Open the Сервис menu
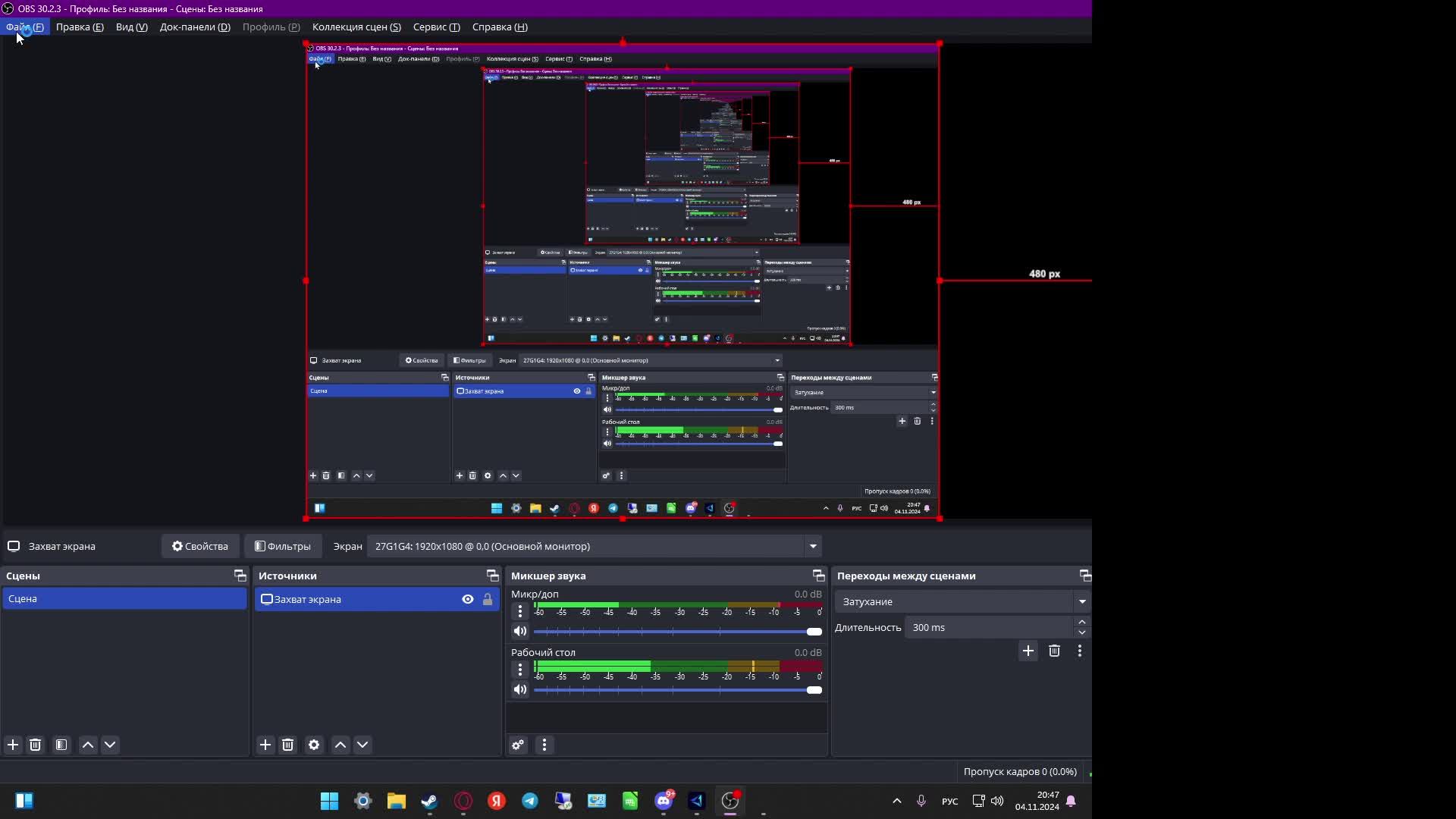 point(437,27)
